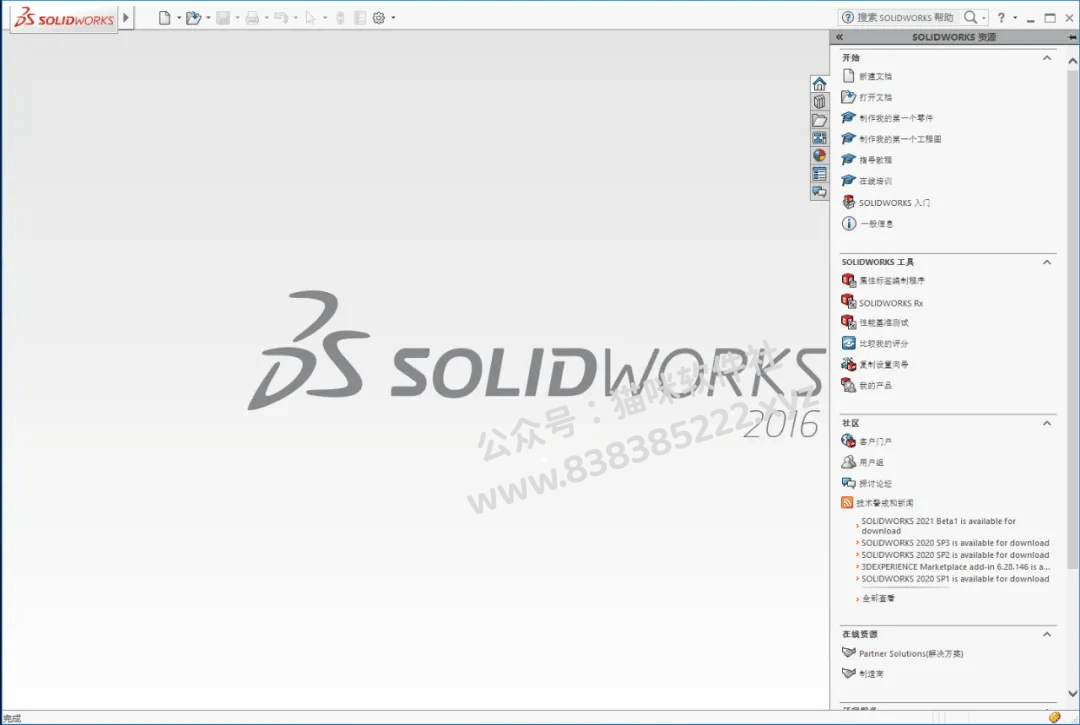Image resolution: width=1080 pixels, height=725 pixels.
Task: Click the info icon beside 一般信息
Action: coord(849,223)
